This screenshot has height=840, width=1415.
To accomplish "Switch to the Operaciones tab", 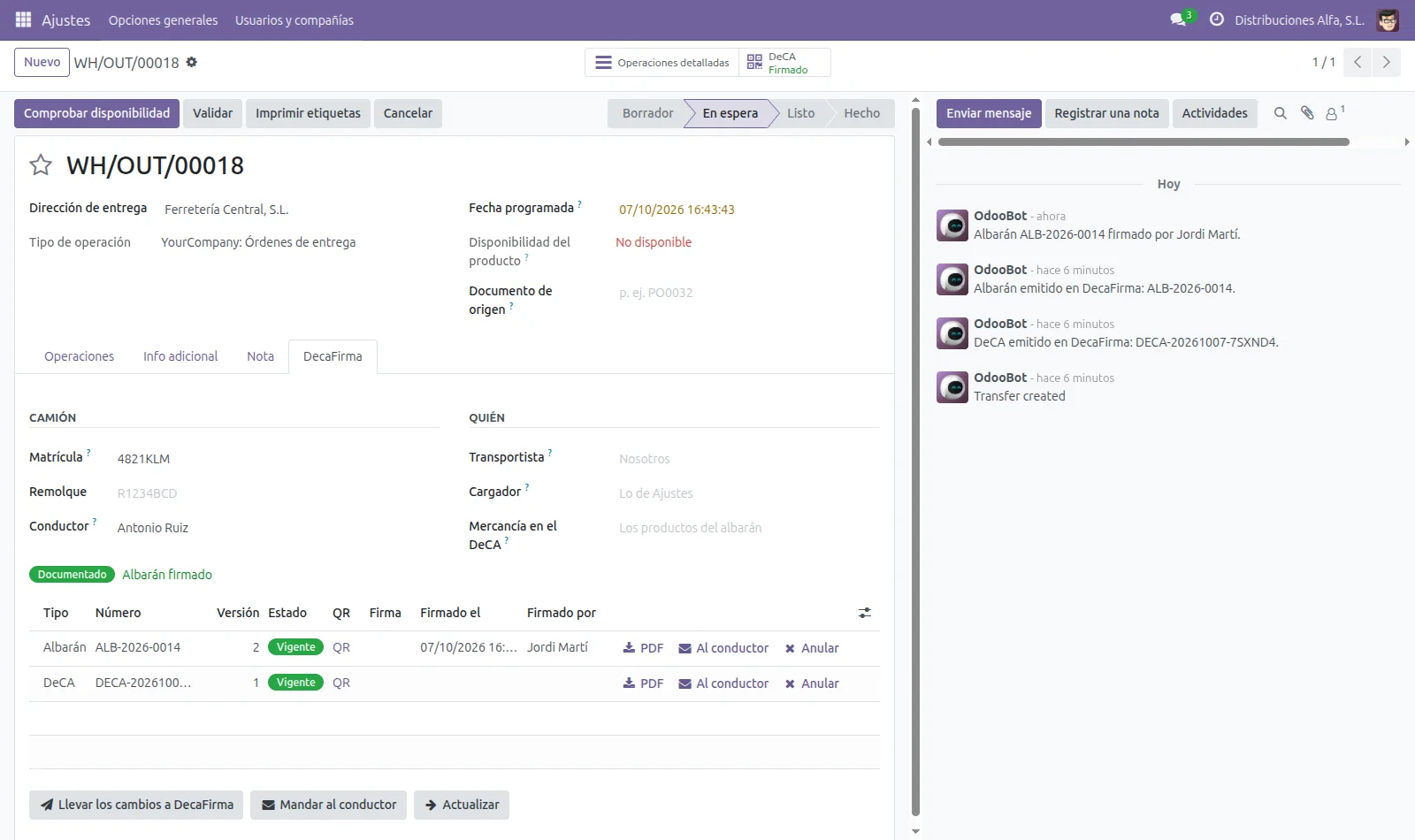I will (x=79, y=356).
